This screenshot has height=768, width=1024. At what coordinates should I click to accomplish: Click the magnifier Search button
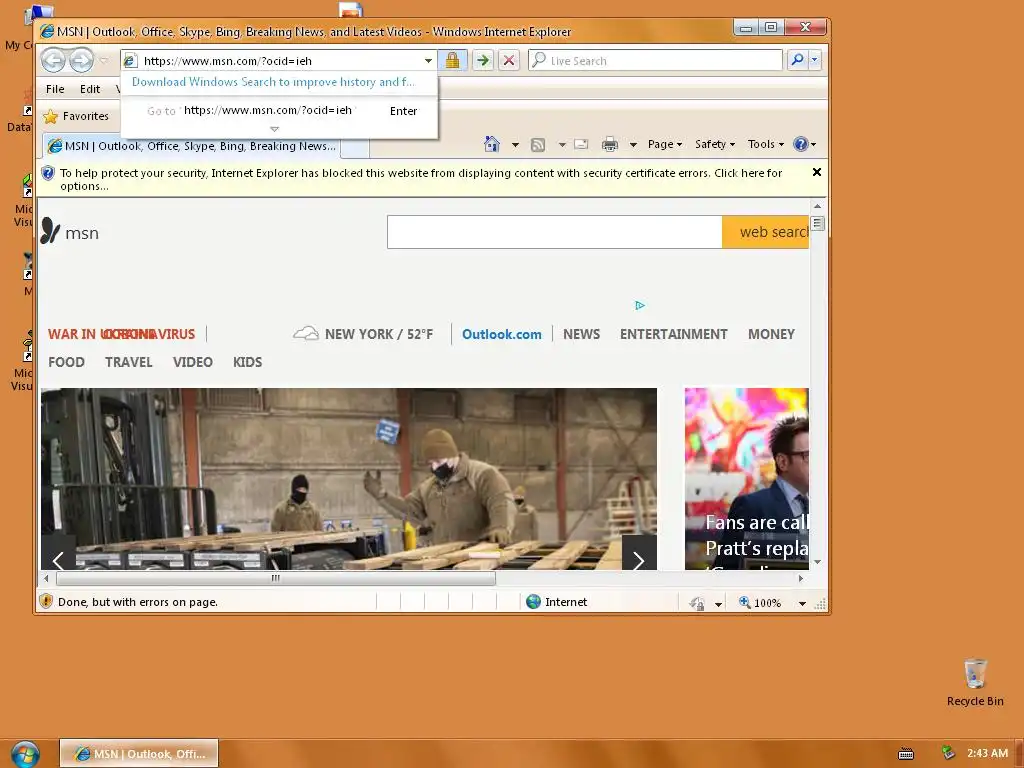coord(797,60)
